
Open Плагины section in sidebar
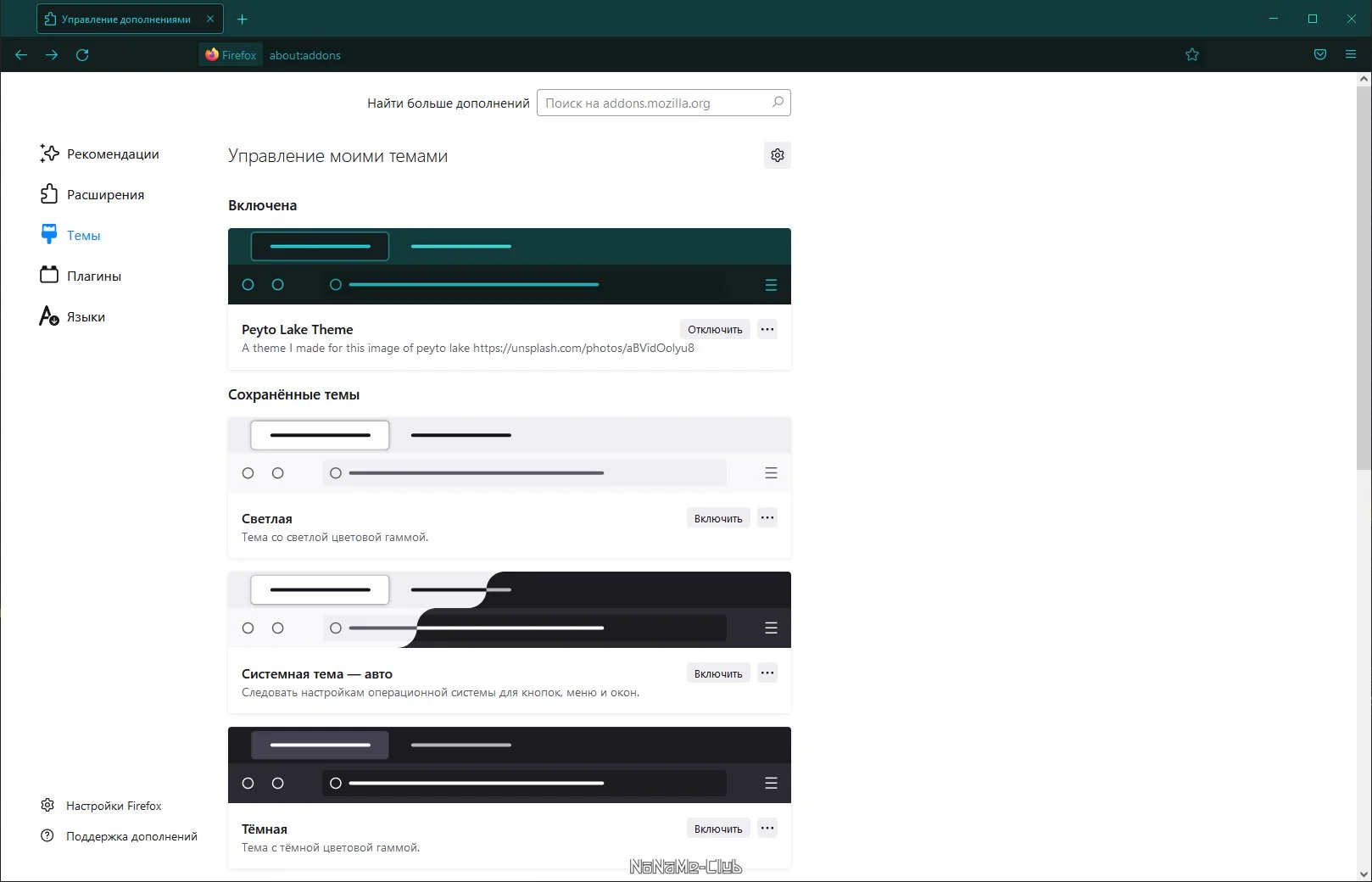coord(81,276)
